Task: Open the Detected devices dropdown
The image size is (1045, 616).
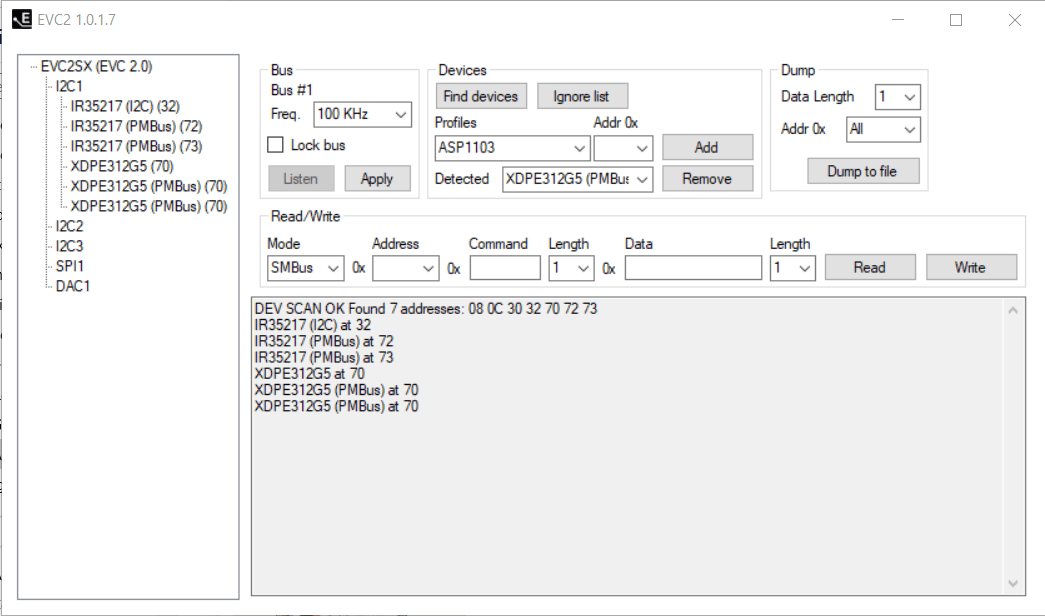Action: [x=577, y=179]
